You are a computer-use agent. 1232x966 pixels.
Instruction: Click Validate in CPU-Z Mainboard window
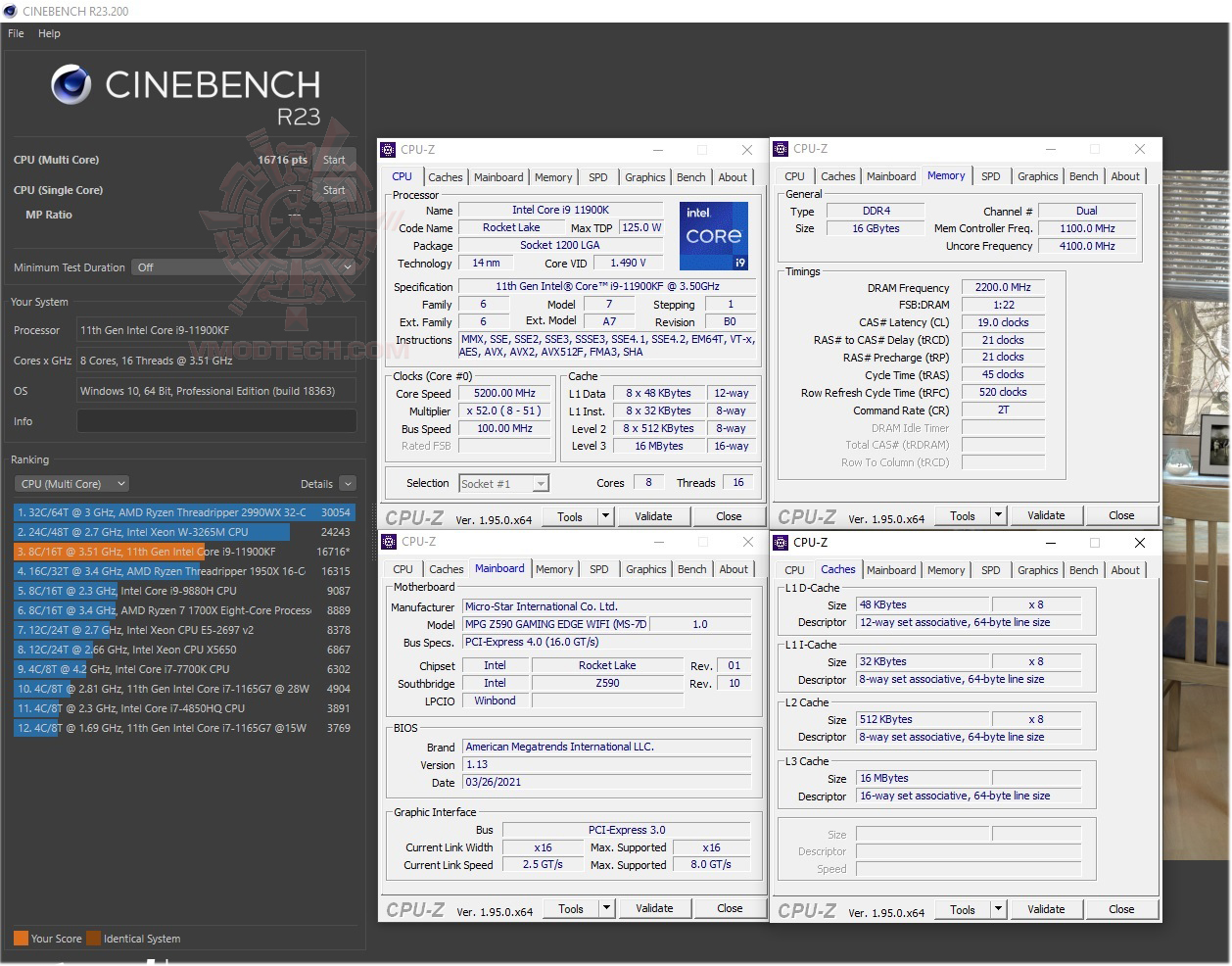point(654,908)
